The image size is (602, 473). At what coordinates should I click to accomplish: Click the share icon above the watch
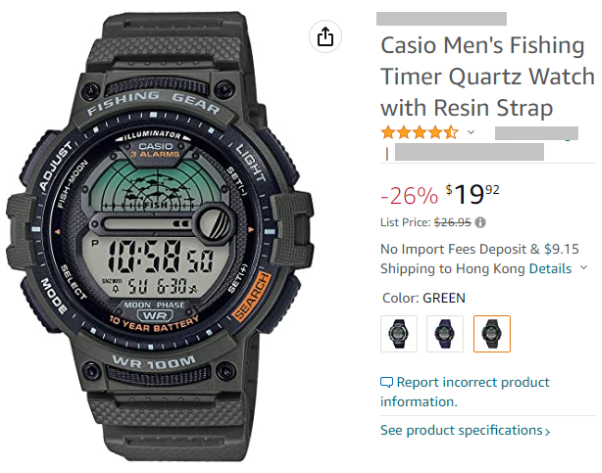click(x=325, y=37)
